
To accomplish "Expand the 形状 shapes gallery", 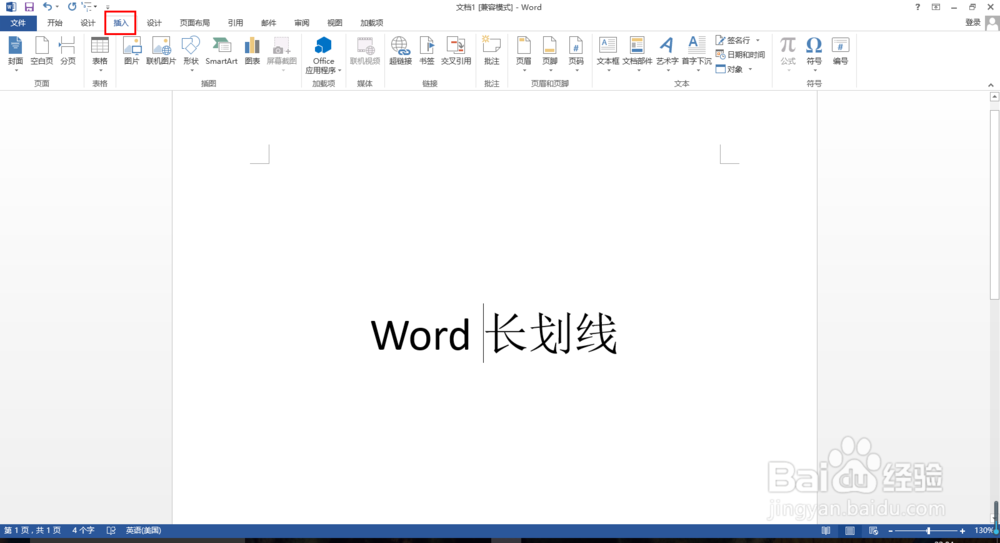I will point(191,70).
